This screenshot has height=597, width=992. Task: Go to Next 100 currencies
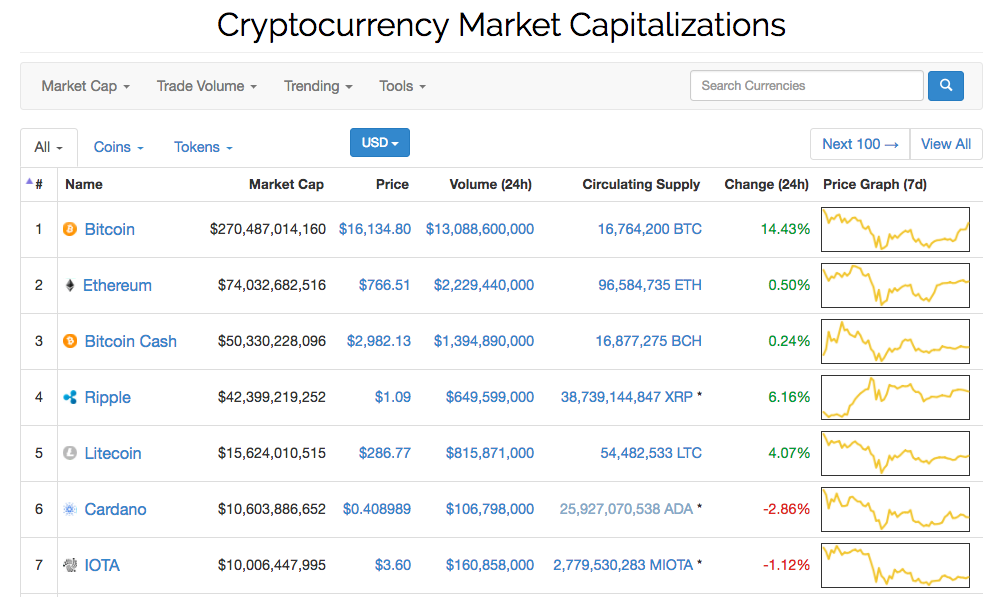(860, 144)
